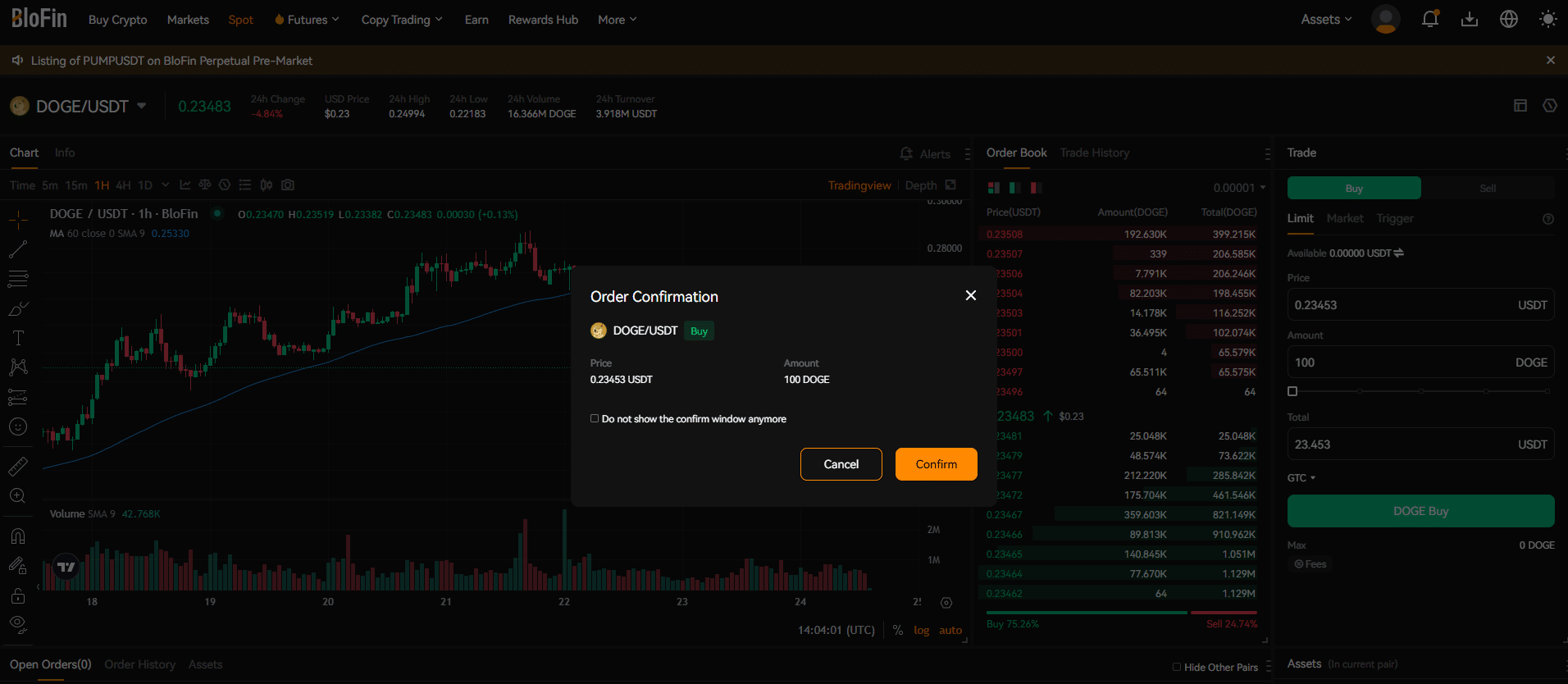Select the trend line drawing tool
Image resolution: width=1568 pixels, height=684 pixels.
click(18, 249)
